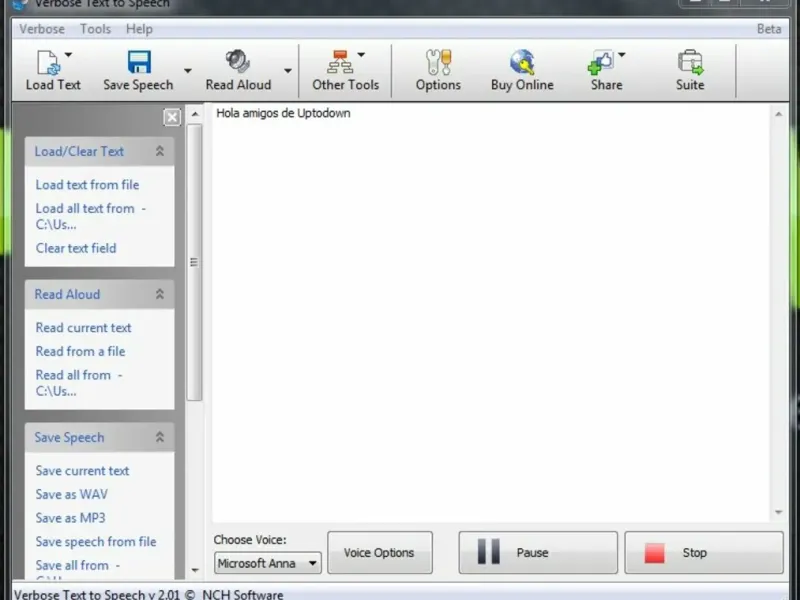This screenshot has height=600, width=800.
Task: Open the Tools menu
Action: pos(95,29)
